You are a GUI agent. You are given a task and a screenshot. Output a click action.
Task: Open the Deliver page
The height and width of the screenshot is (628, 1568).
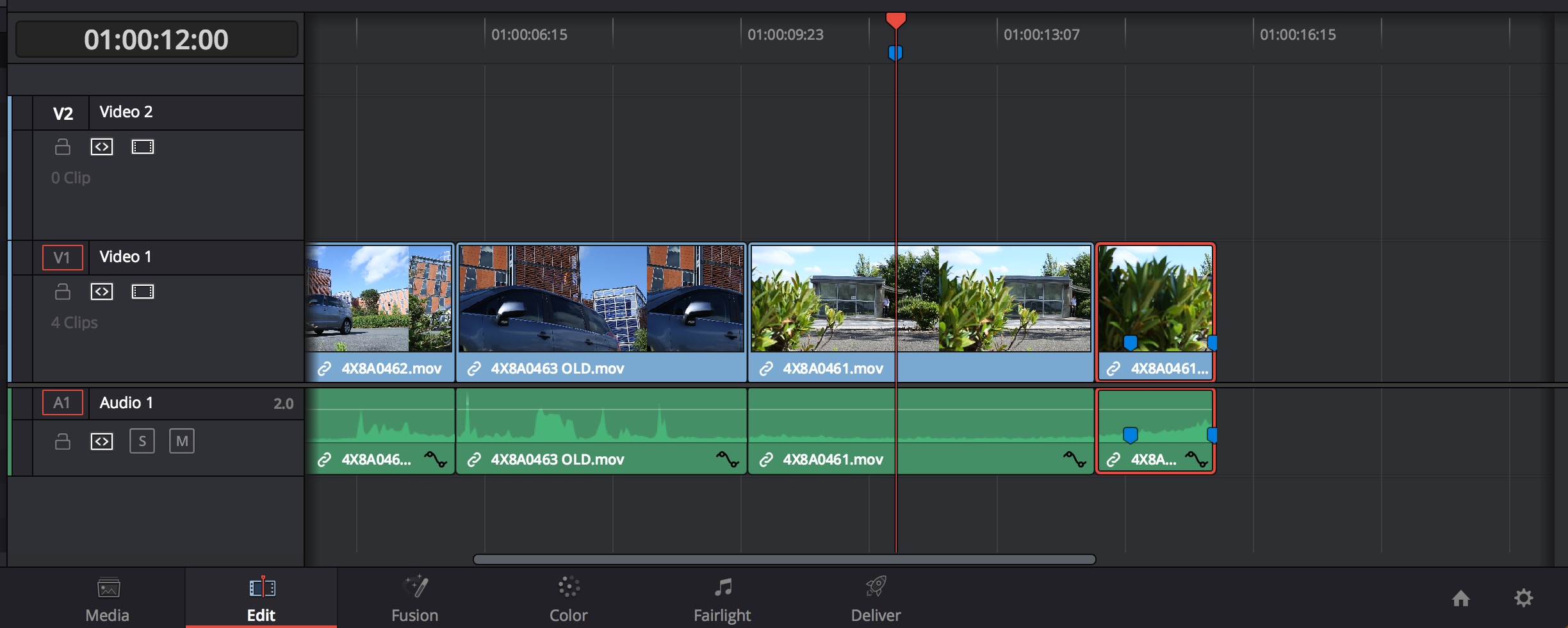pyautogui.click(x=876, y=599)
